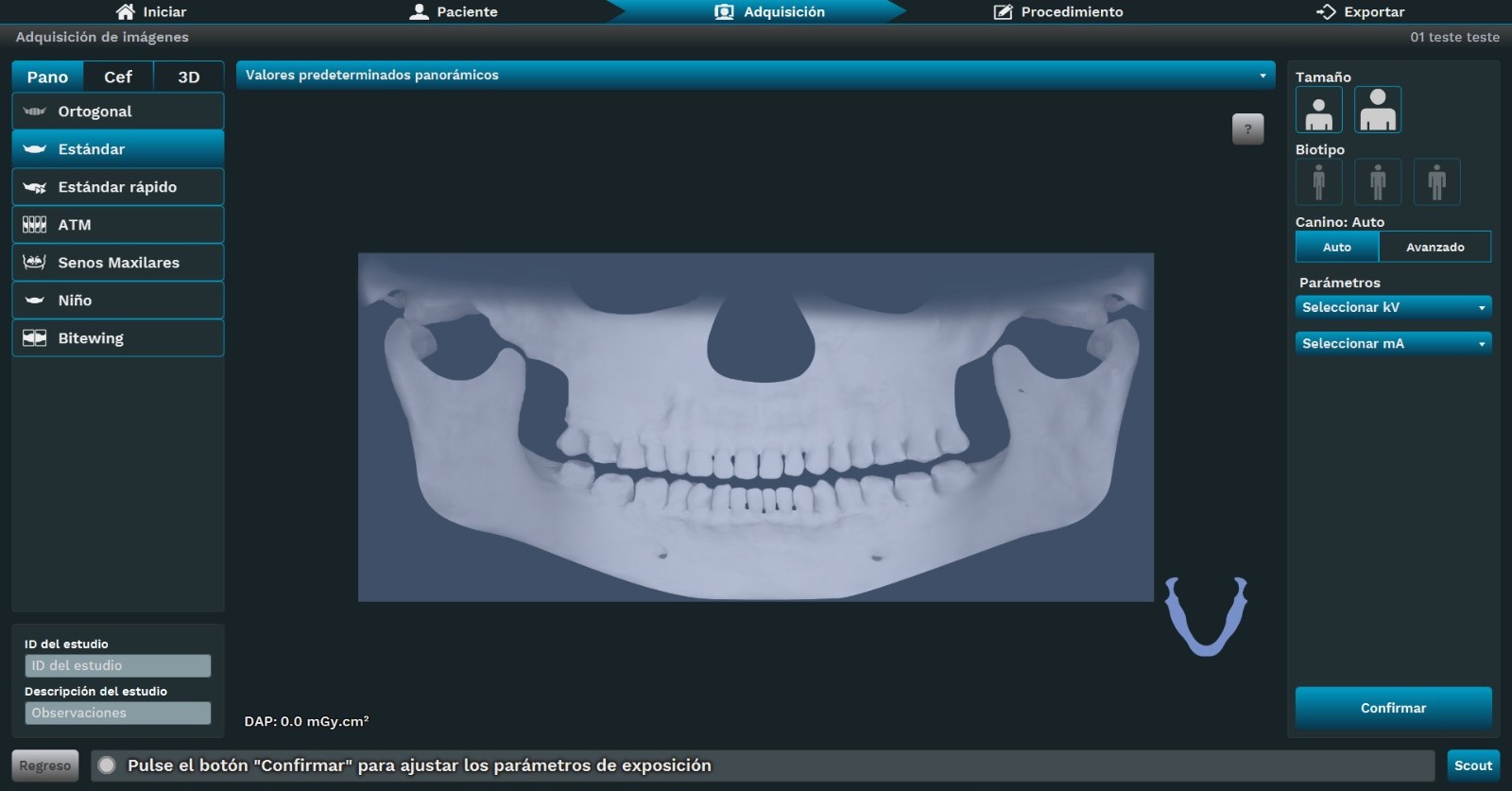The width and height of the screenshot is (1512, 791).
Task: Click the round status indicator by message
Action: (108, 765)
